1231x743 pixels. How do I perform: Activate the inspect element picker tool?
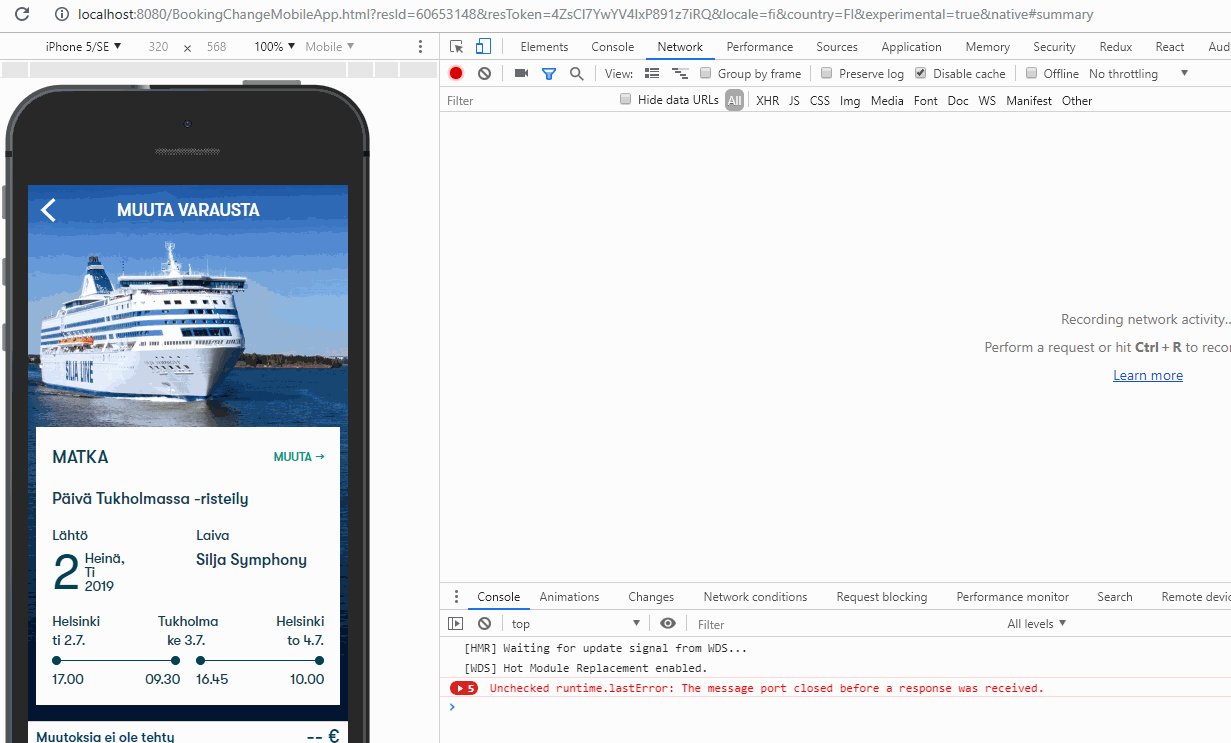[457, 47]
